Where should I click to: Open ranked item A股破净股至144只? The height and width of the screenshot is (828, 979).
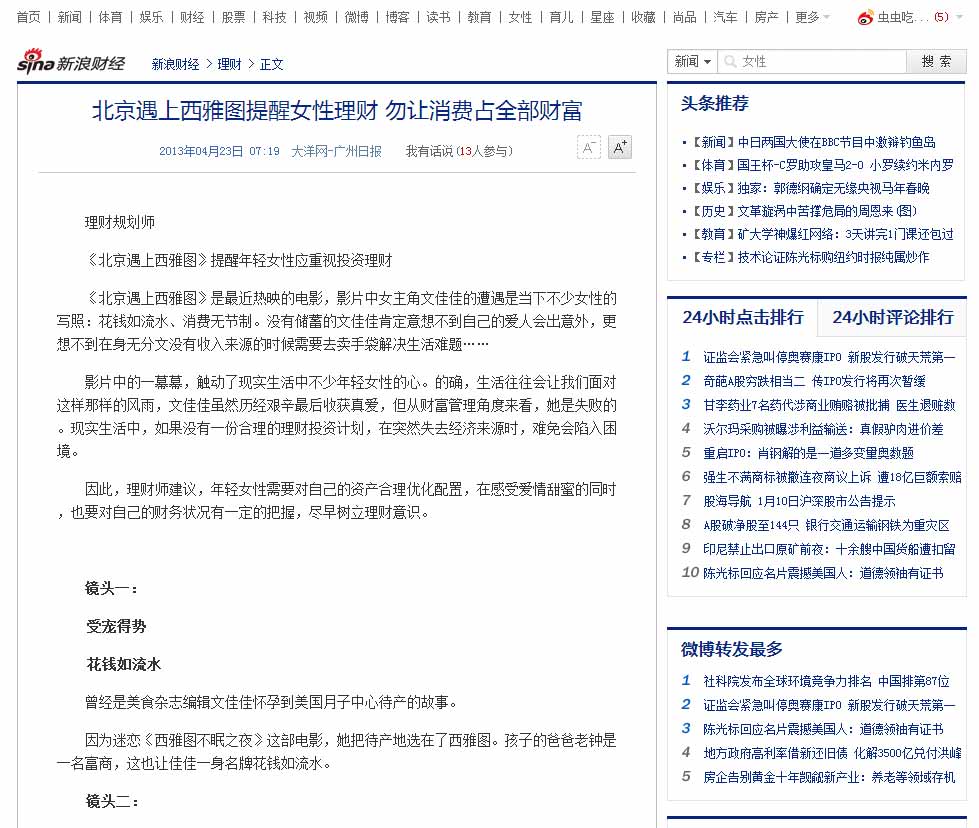[x=826, y=525]
